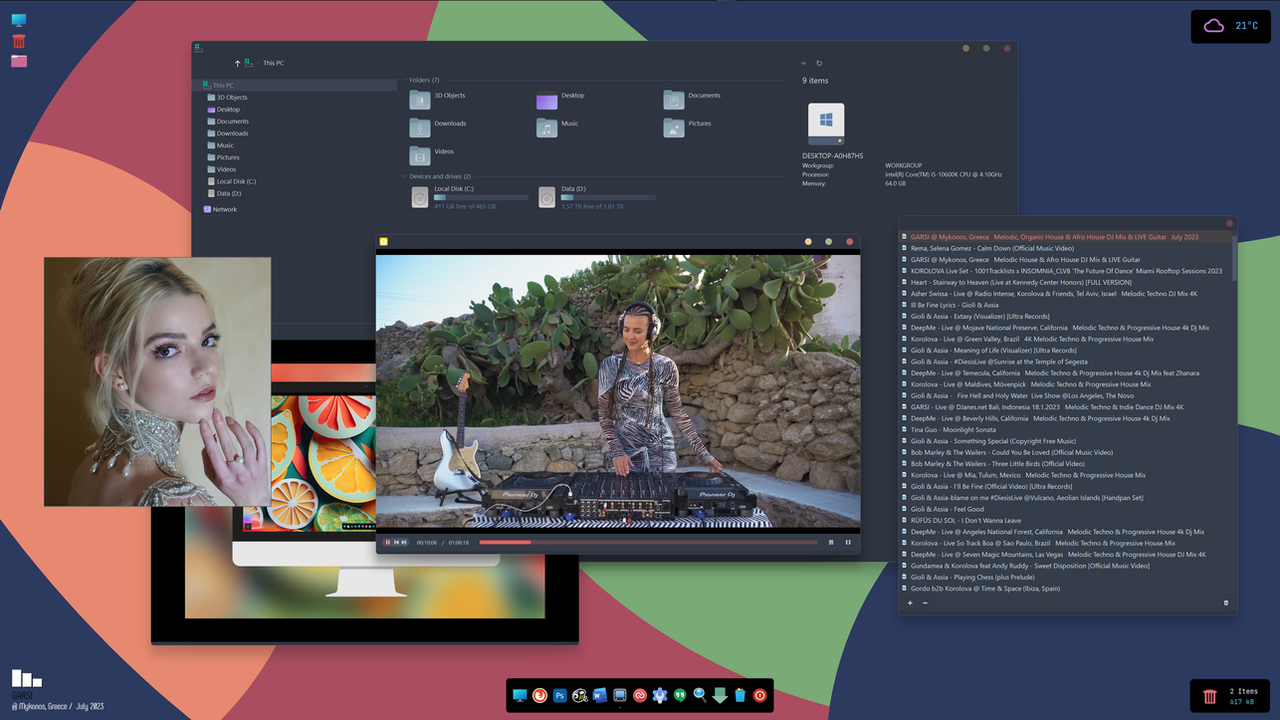Open the media player icon in the dock

(x=580, y=695)
